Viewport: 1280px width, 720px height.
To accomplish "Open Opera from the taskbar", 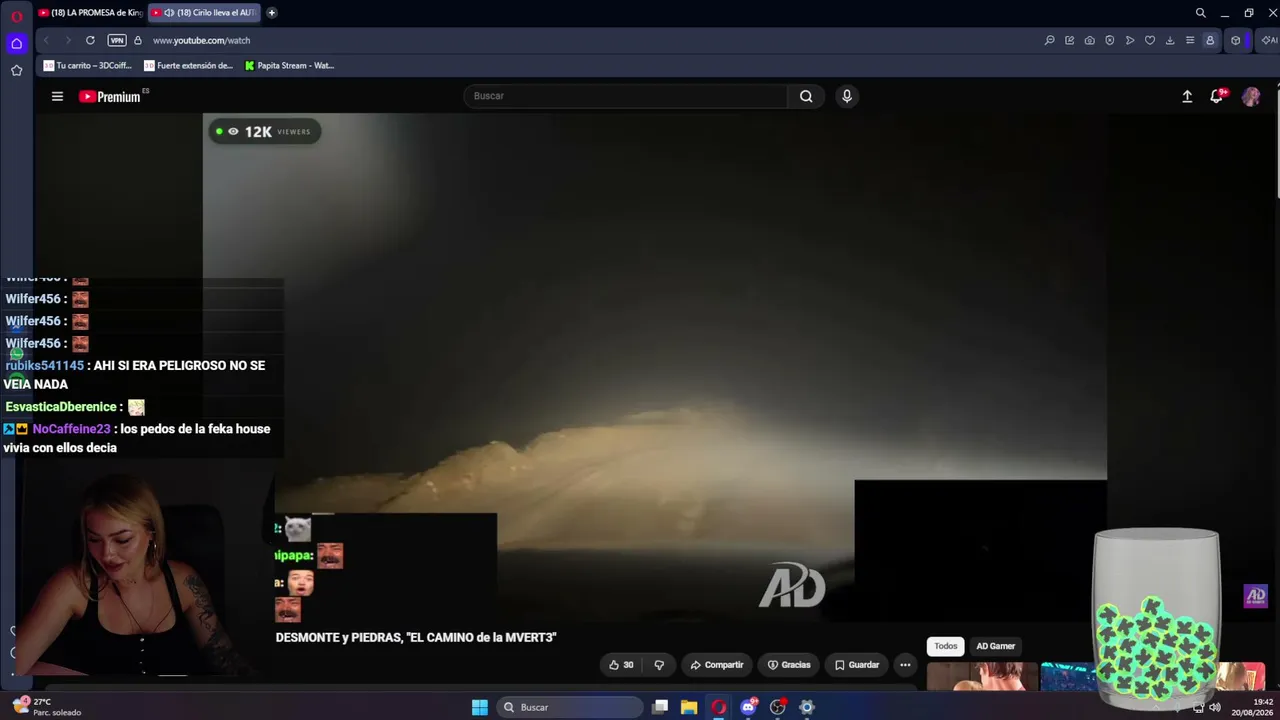I will click(719, 707).
